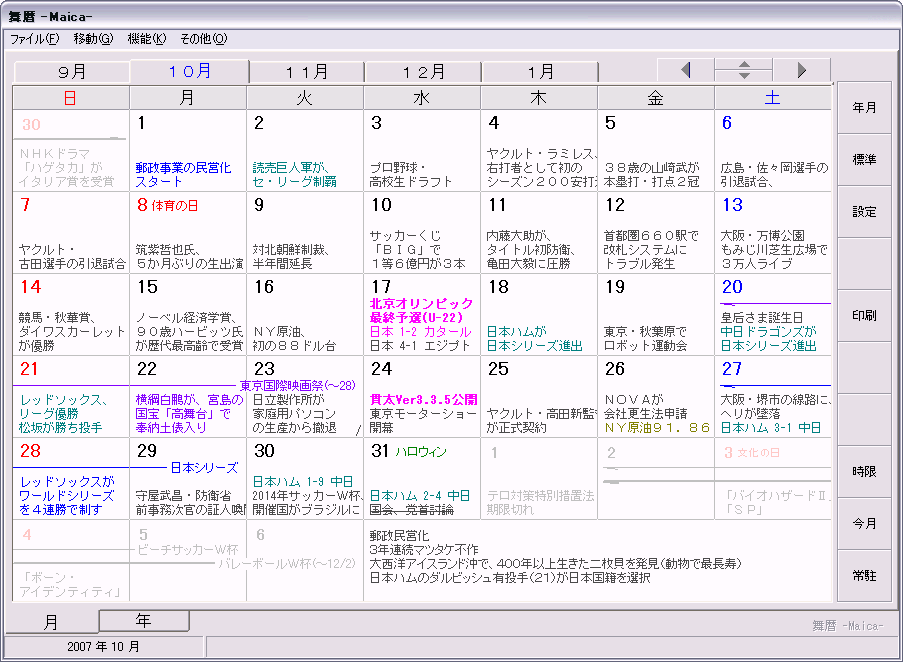Open the ファイル(F) menu
The width and height of the screenshot is (903, 662).
35,39
